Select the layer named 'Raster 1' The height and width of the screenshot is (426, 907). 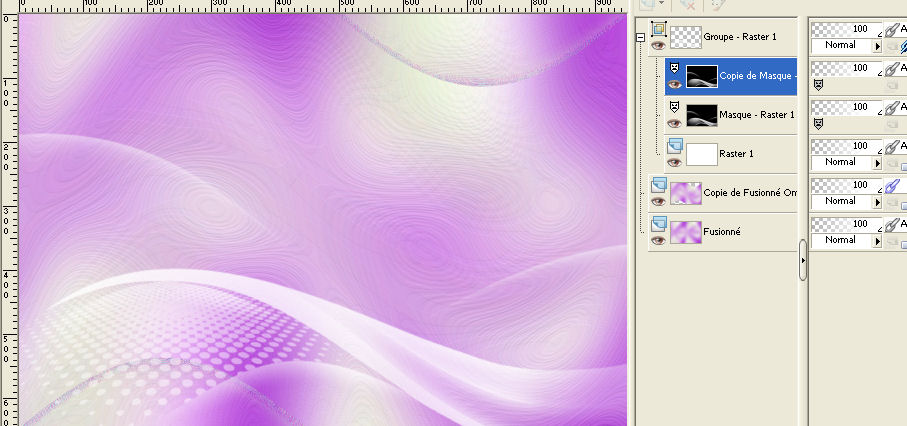(735, 154)
